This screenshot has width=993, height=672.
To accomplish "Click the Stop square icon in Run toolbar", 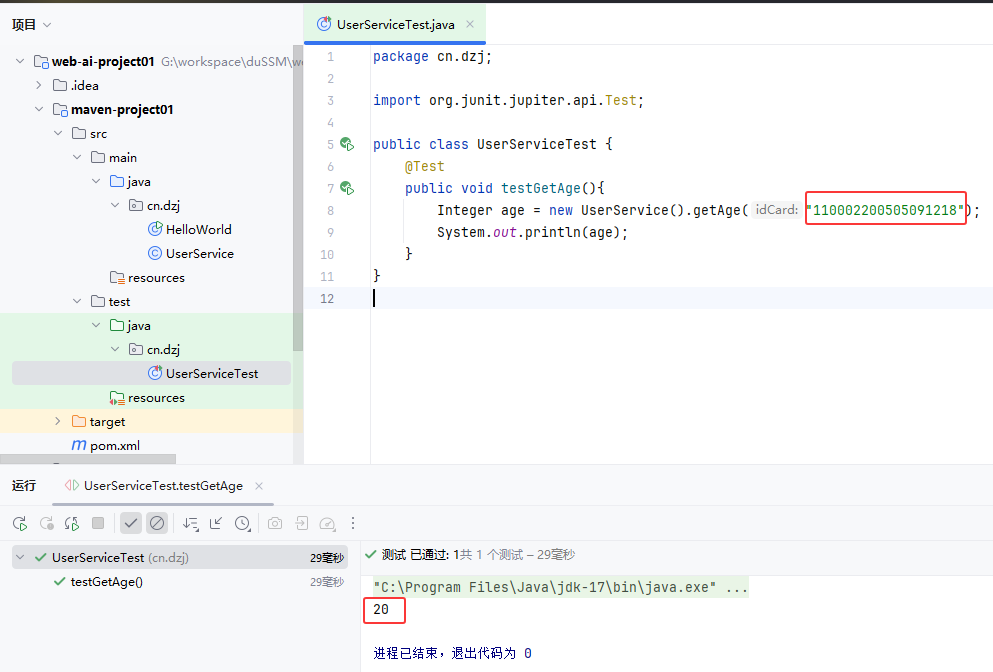I will [x=98, y=523].
